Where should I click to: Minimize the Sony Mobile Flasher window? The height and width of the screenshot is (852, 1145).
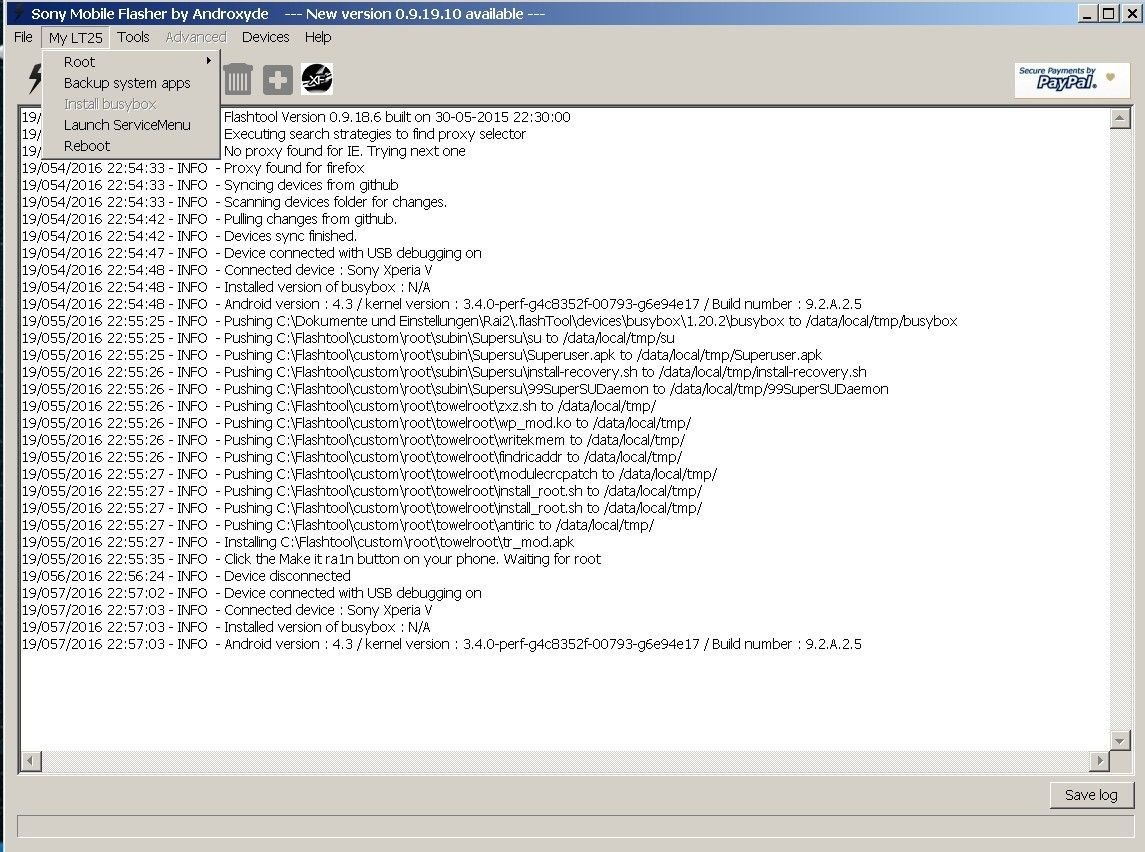click(1087, 13)
